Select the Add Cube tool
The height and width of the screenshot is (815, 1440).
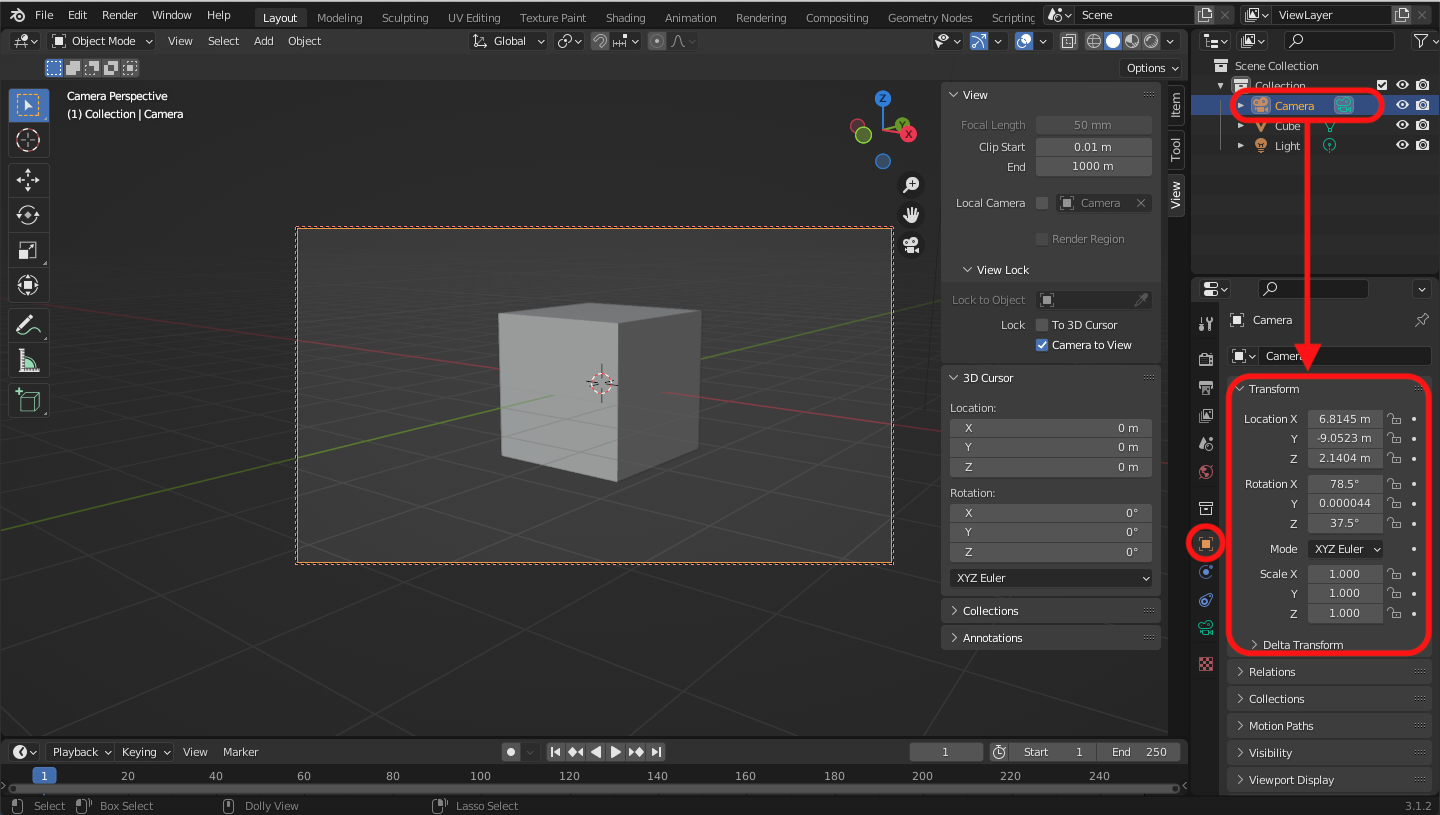(28, 401)
